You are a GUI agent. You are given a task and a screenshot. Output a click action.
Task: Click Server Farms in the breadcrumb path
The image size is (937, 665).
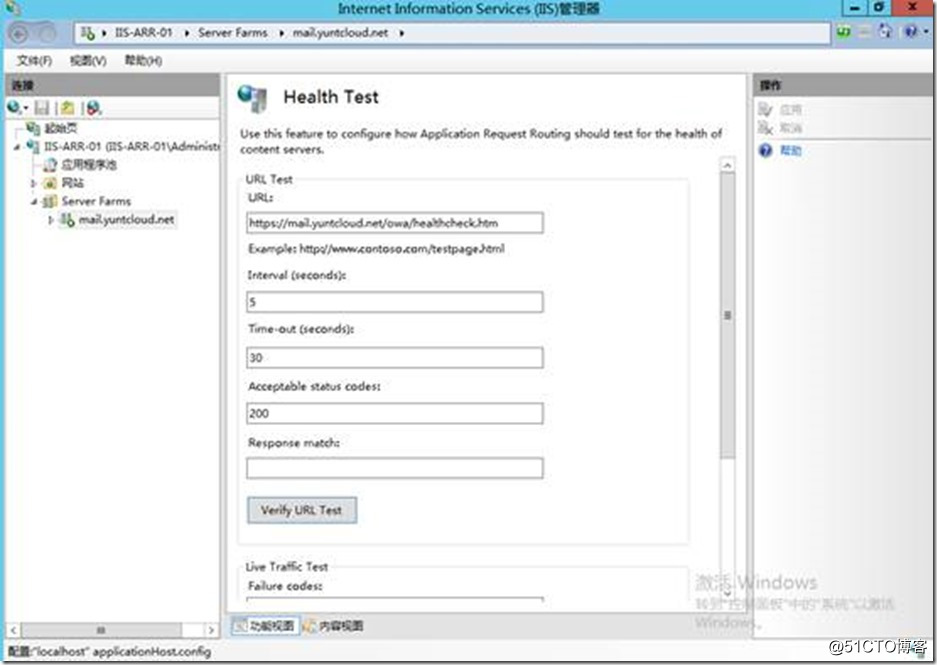[232, 33]
